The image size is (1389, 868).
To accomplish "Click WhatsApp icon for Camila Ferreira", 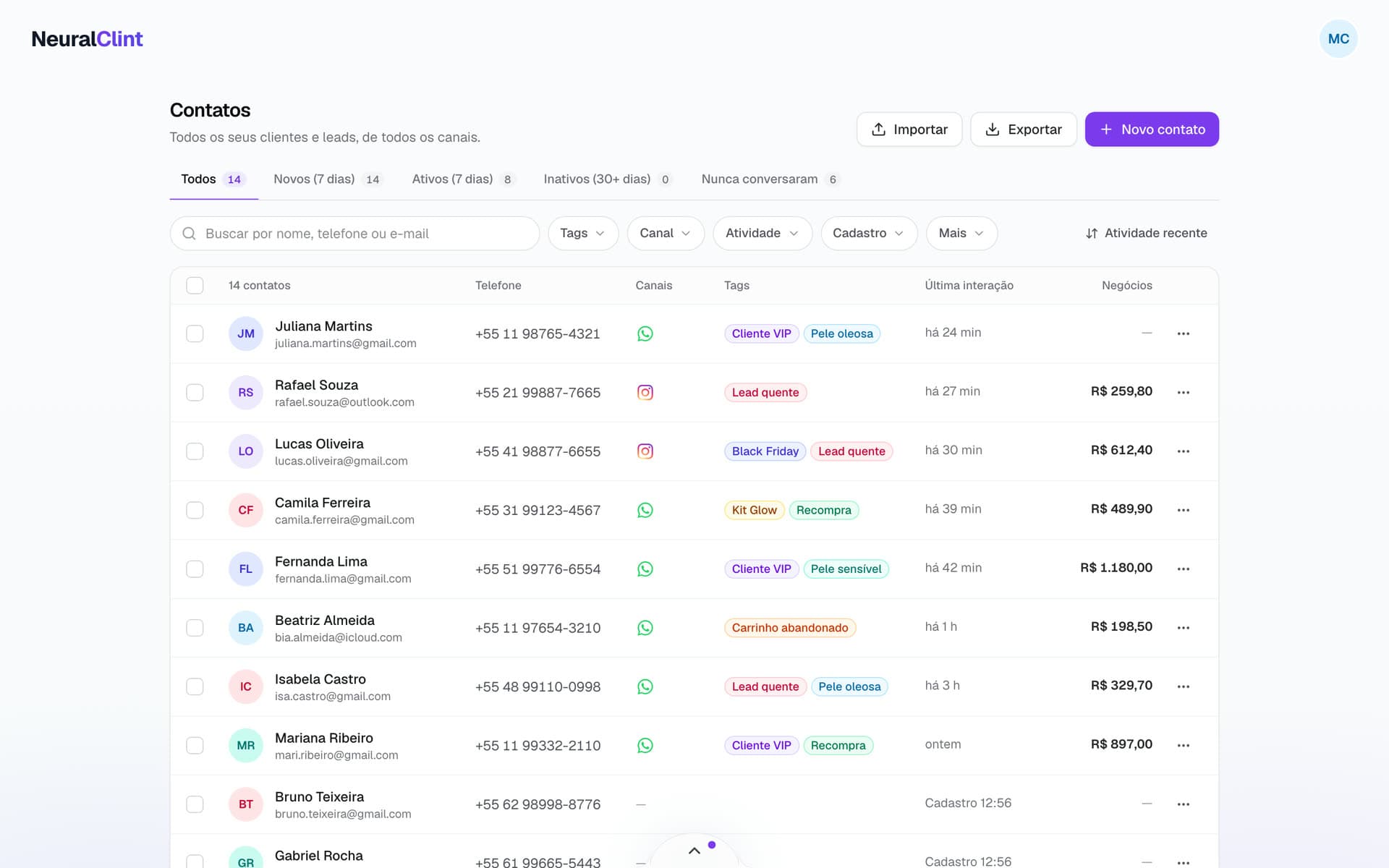I will coord(645,510).
